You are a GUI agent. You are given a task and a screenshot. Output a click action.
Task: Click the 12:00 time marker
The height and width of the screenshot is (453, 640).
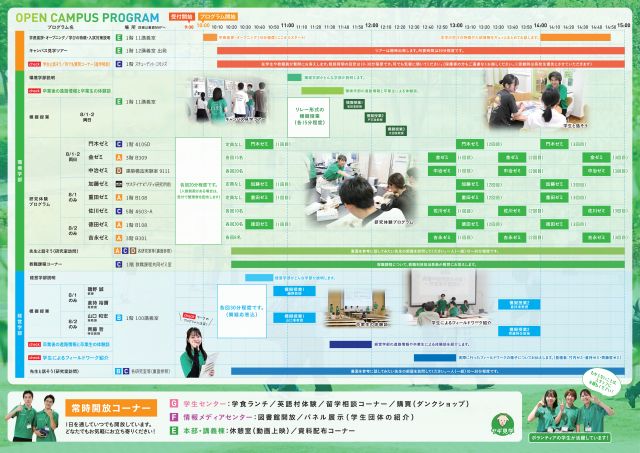[371, 25]
